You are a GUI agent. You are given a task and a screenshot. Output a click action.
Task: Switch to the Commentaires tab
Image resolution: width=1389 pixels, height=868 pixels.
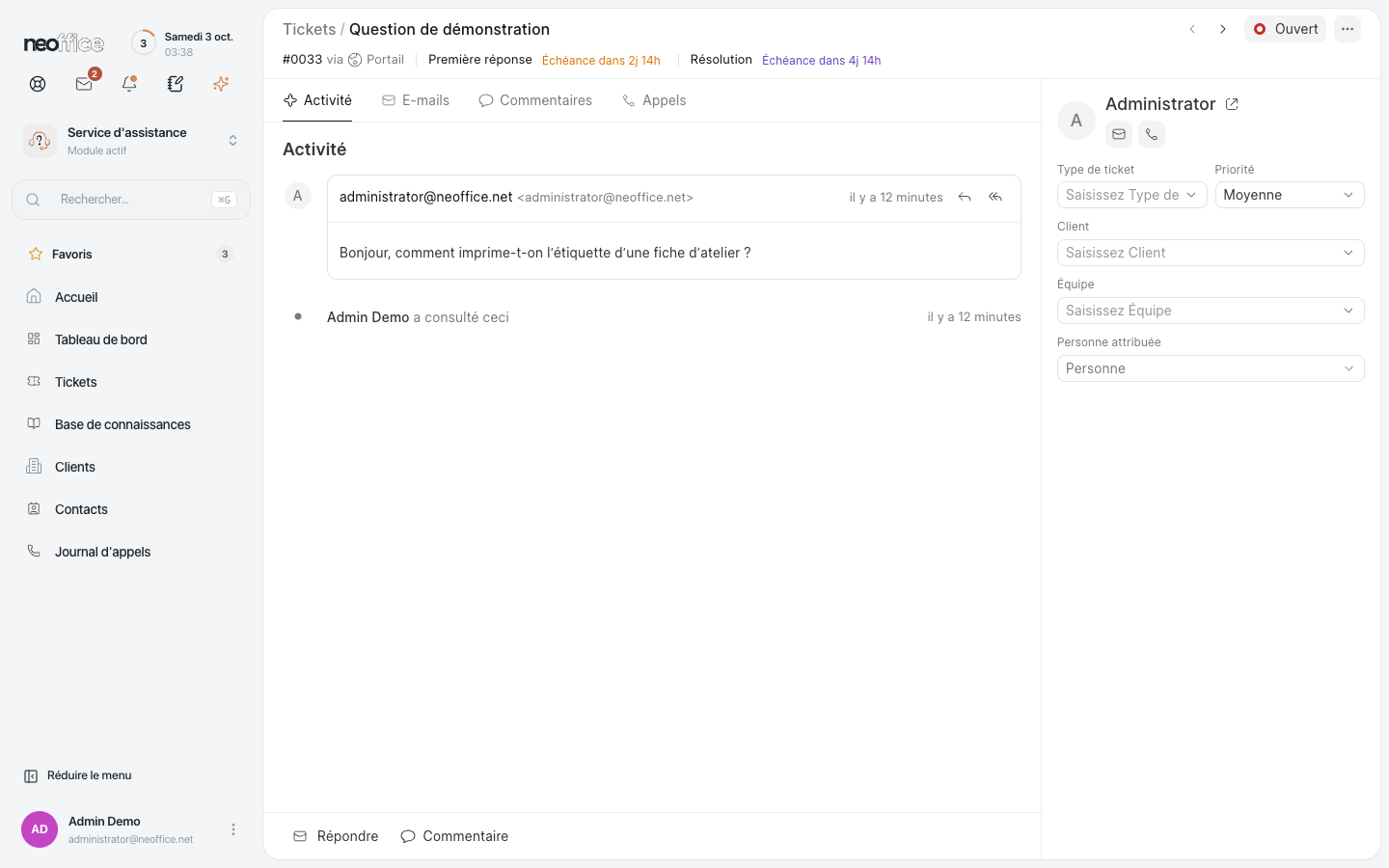click(535, 100)
